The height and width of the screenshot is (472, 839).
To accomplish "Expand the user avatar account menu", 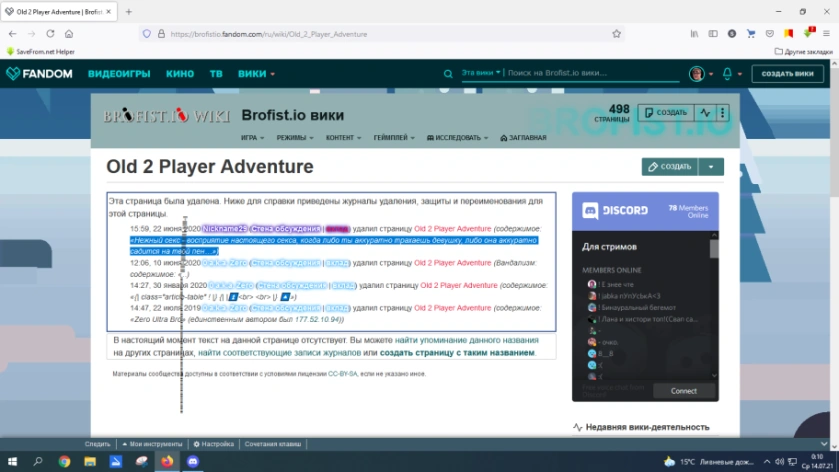I will point(701,74).
